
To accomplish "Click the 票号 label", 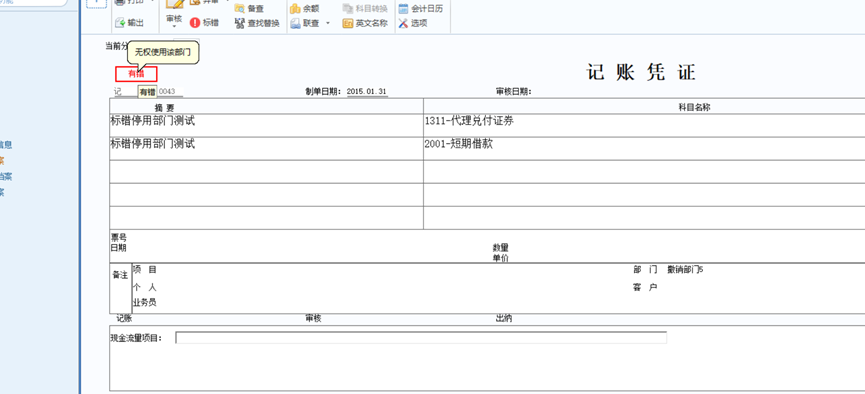I will 119,237.
